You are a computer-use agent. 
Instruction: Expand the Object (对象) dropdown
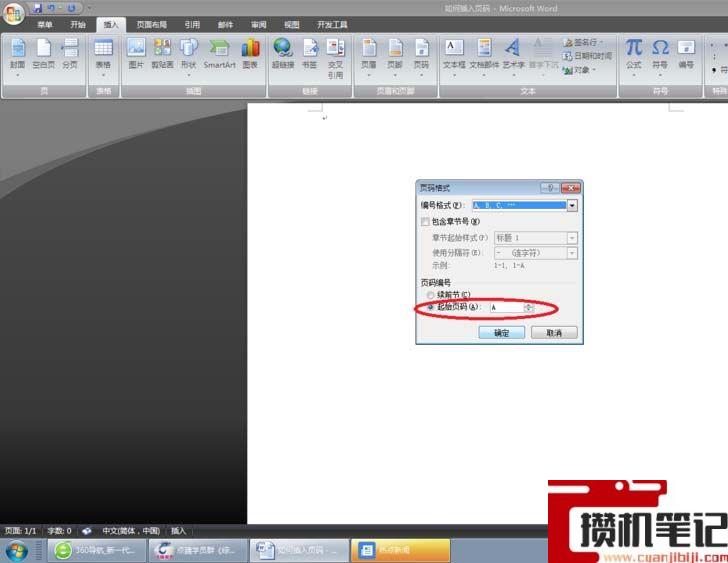point(594,70)
